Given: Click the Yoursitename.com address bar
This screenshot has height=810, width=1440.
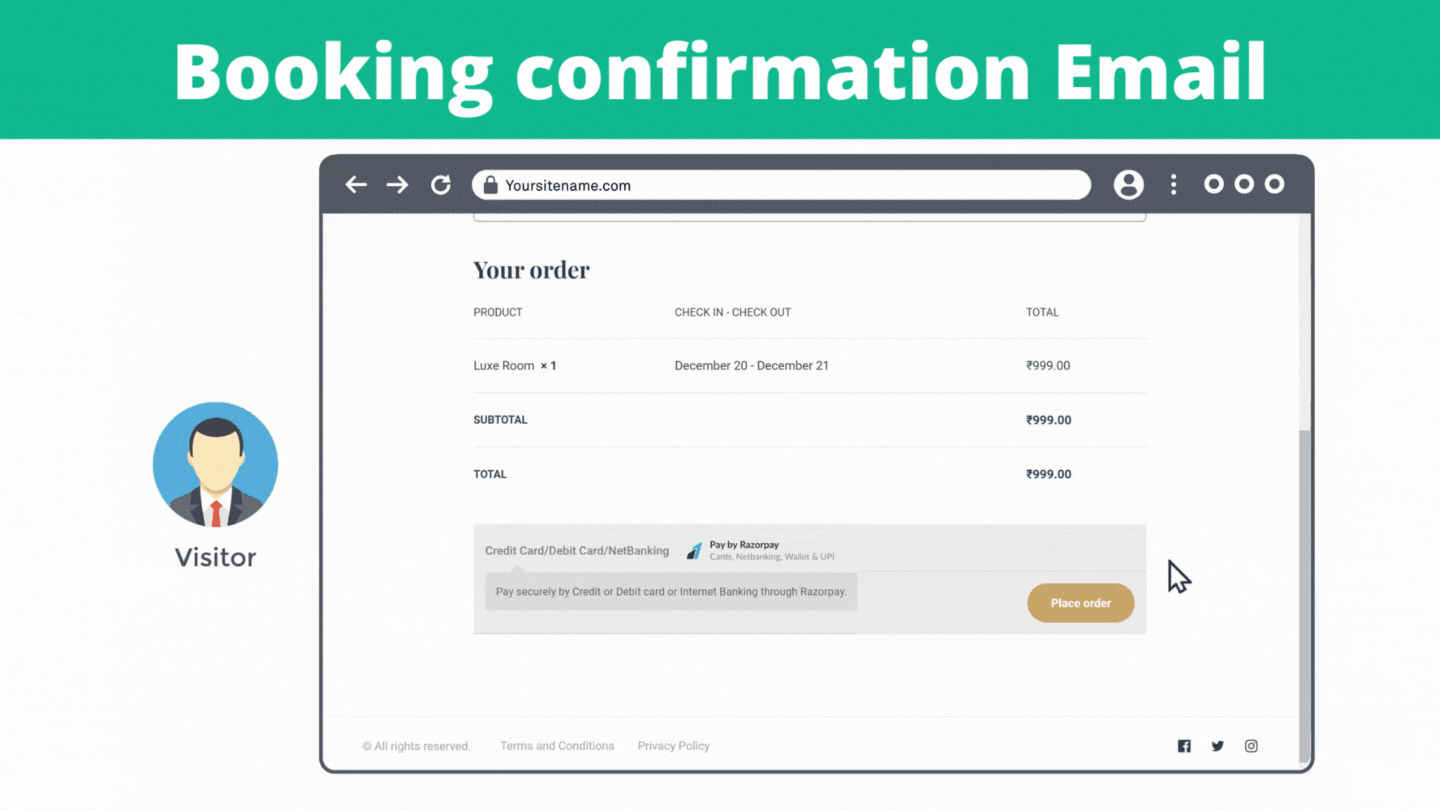Looking at the screenshot, I should click(x=780, y=185).
